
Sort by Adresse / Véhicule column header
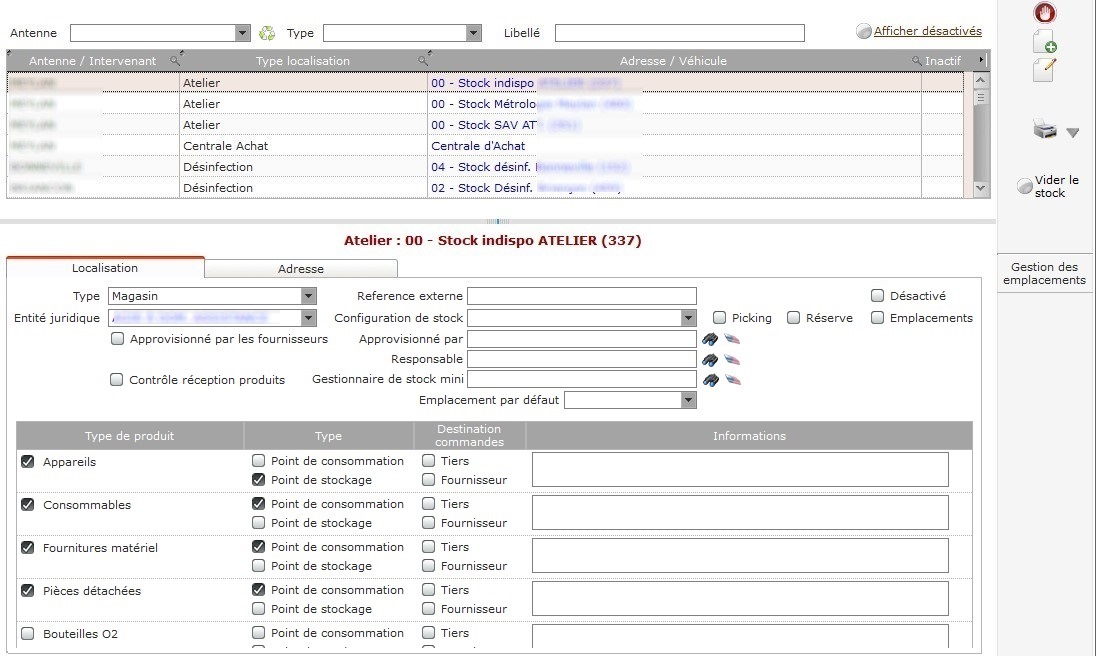(x=673, y=61)
